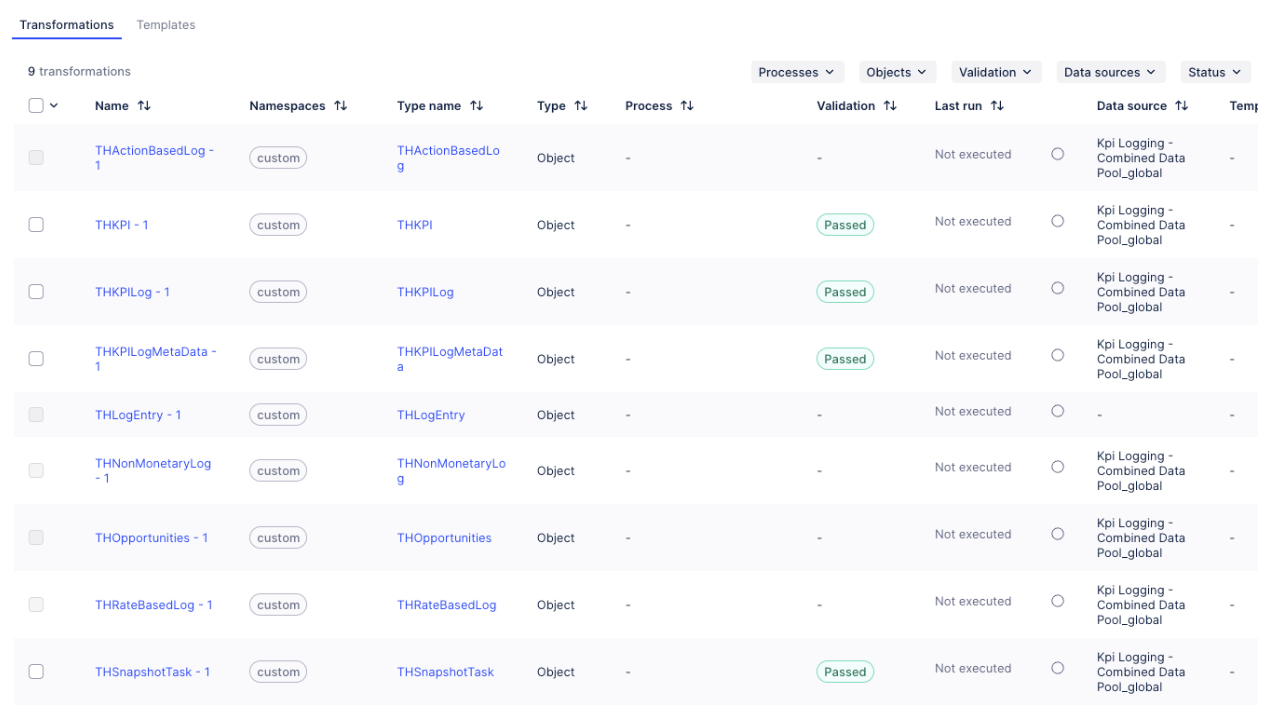Switch to the Templates tab
The height and width of the screenshot is (720, 1270).
(x=166, y=25)
